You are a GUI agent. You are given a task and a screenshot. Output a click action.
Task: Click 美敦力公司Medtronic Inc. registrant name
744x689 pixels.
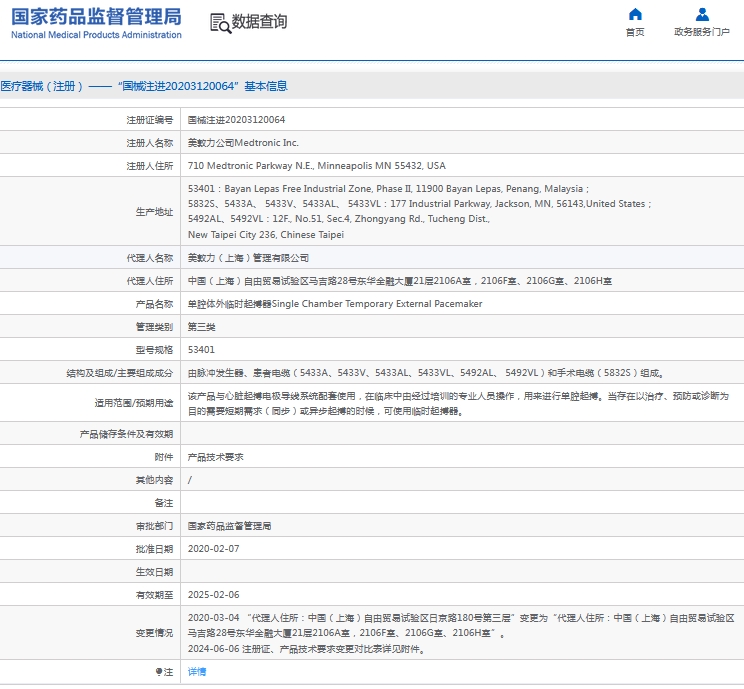coord(243,143)
